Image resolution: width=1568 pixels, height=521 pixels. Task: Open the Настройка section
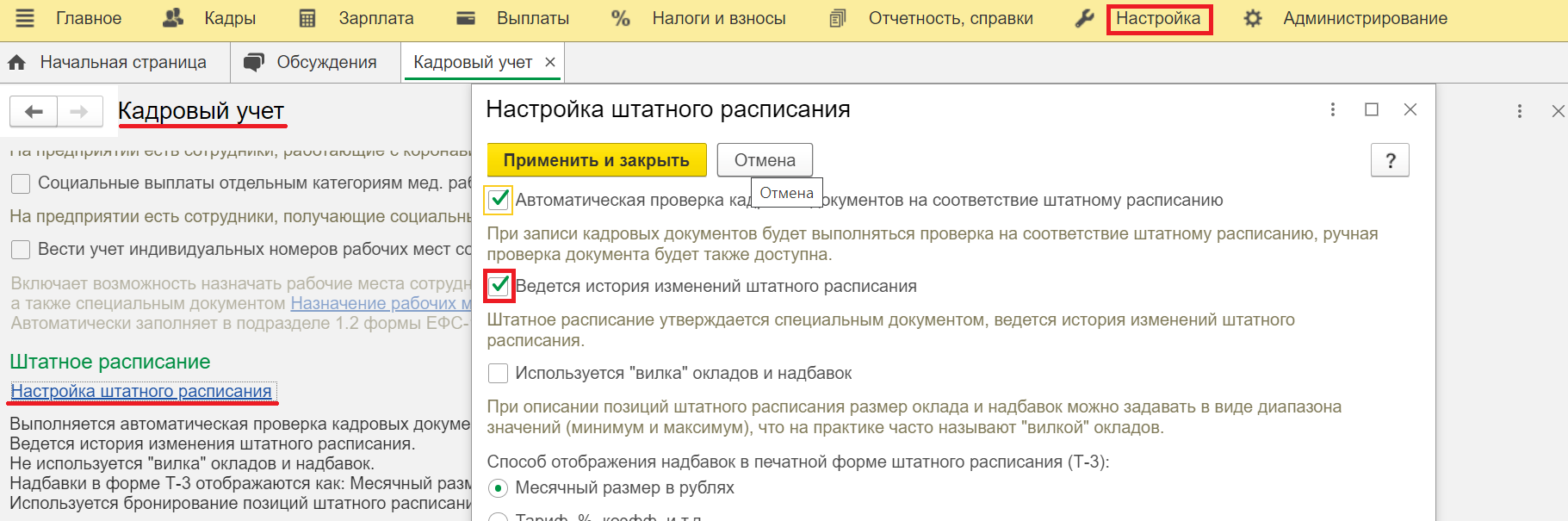1158,18
